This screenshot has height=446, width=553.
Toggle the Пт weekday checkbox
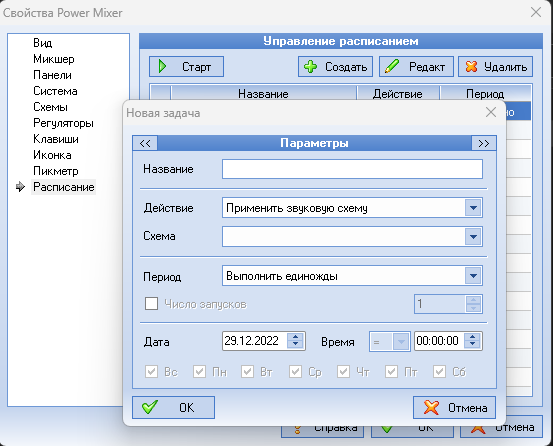391,372
